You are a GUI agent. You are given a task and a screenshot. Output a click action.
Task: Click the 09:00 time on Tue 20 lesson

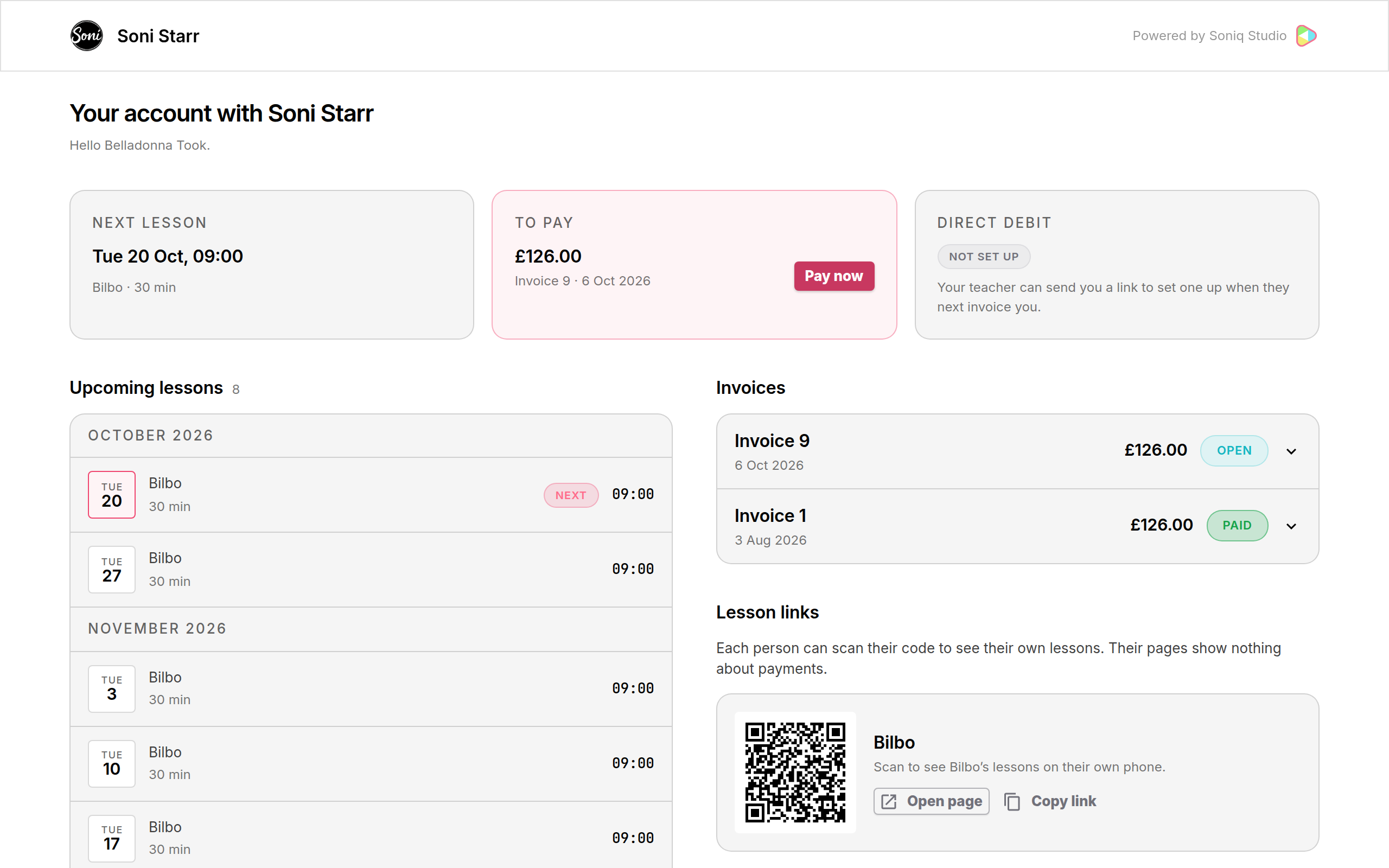[x=633, y=494]
